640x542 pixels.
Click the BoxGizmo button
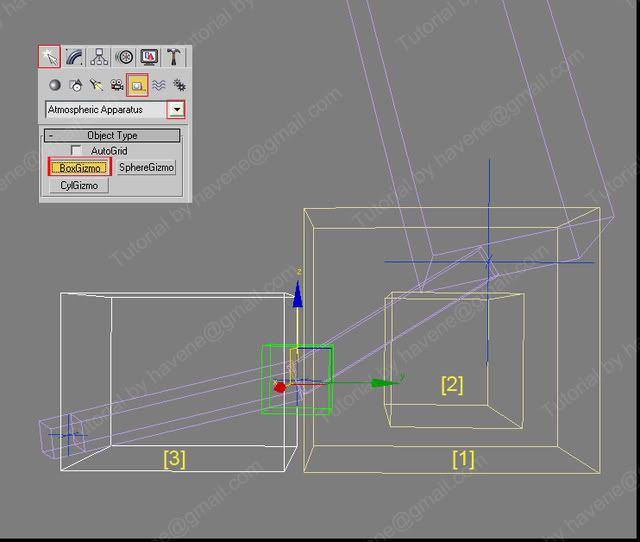pyautogui.click(x=79, y=168)
